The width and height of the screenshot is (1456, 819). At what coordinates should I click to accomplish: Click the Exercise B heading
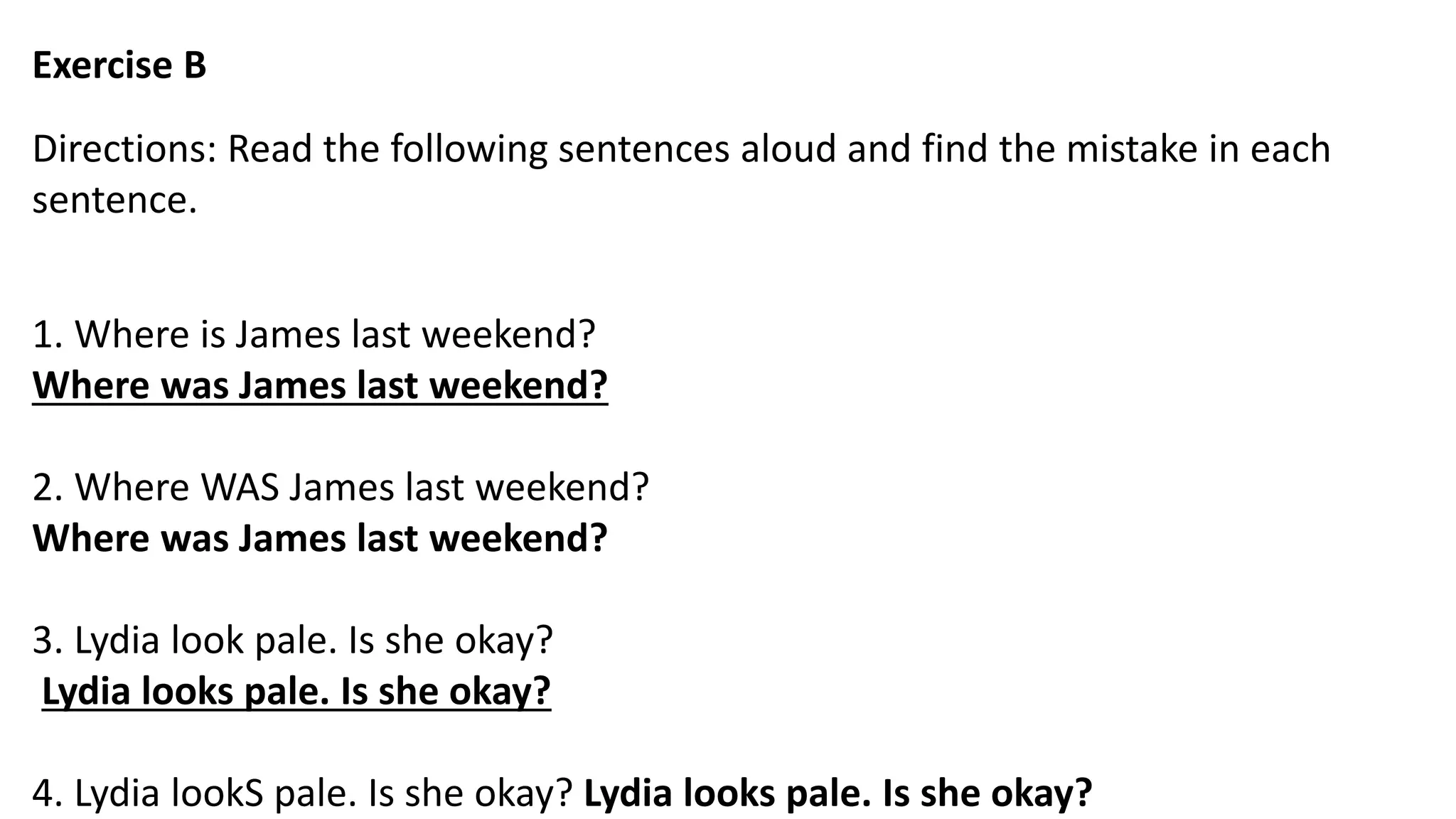(119, 65)
